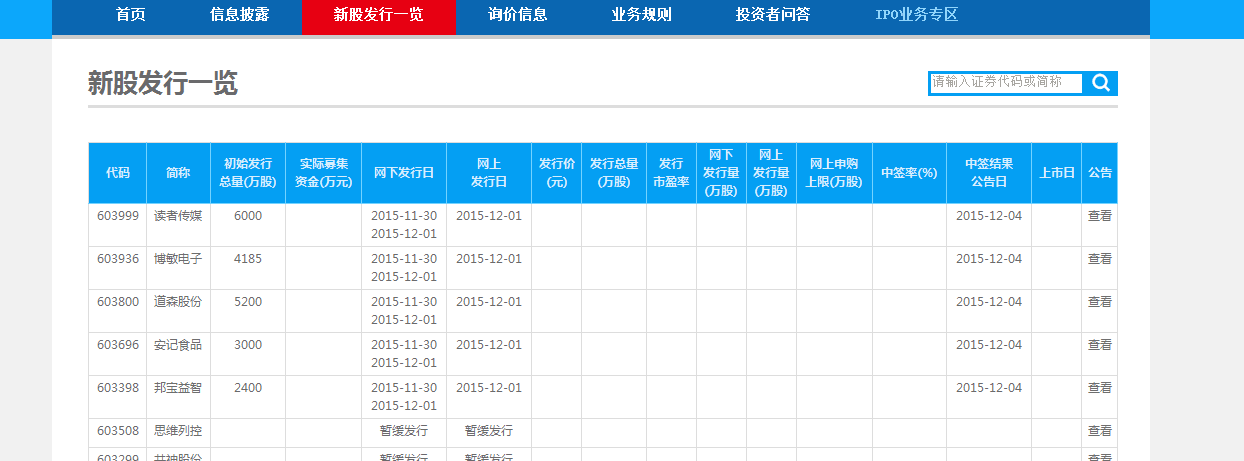
Task: Click the 上市日 column header
Action: pos(1056,173)
